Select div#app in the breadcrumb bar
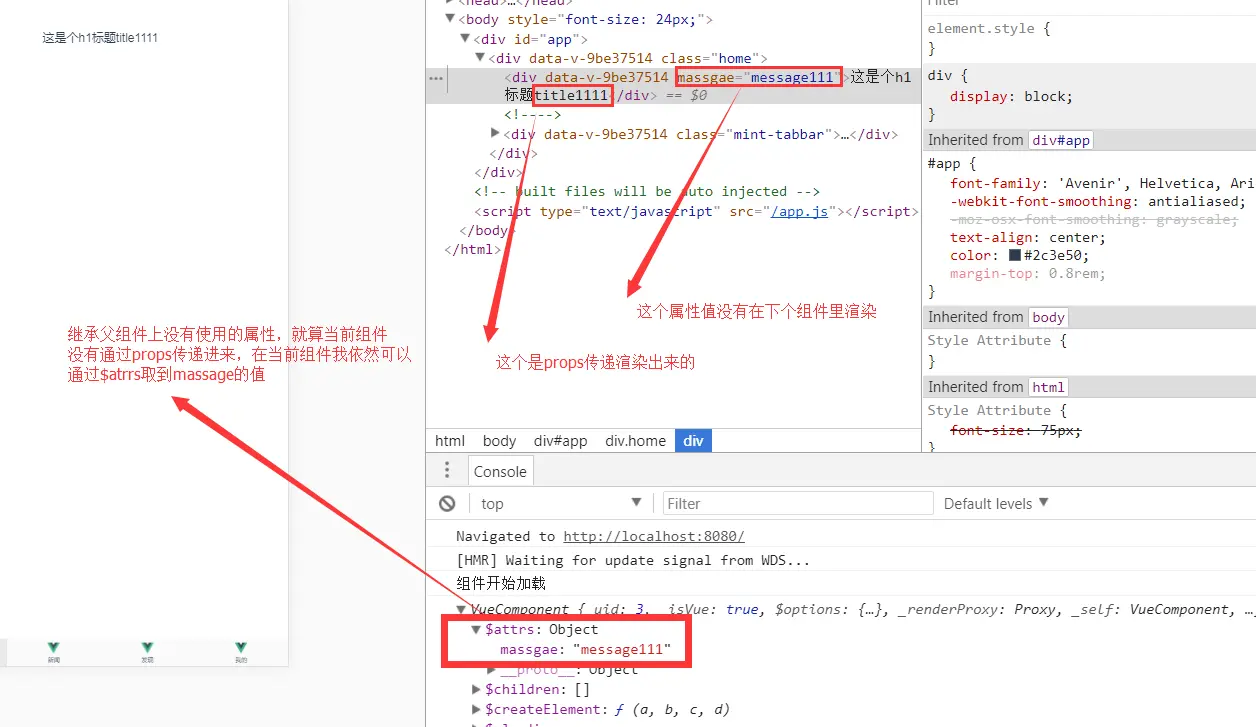The height and width of the screenshot is (727, 1256). click(x=561, y=441)
